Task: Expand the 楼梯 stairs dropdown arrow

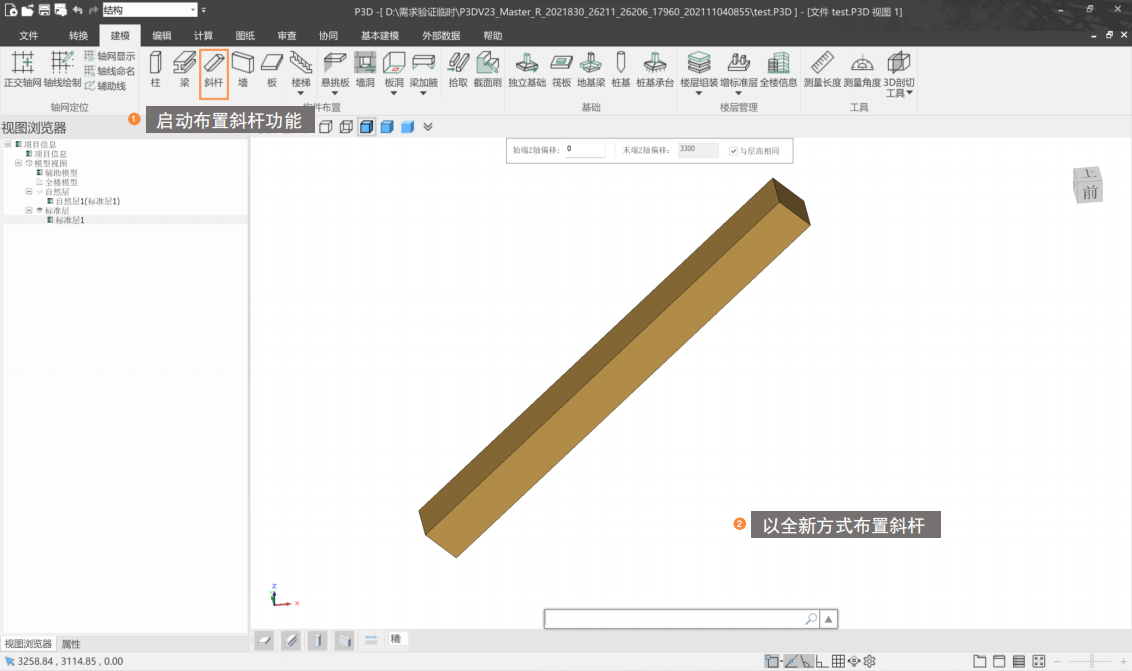Action: [x=301, y=94]
